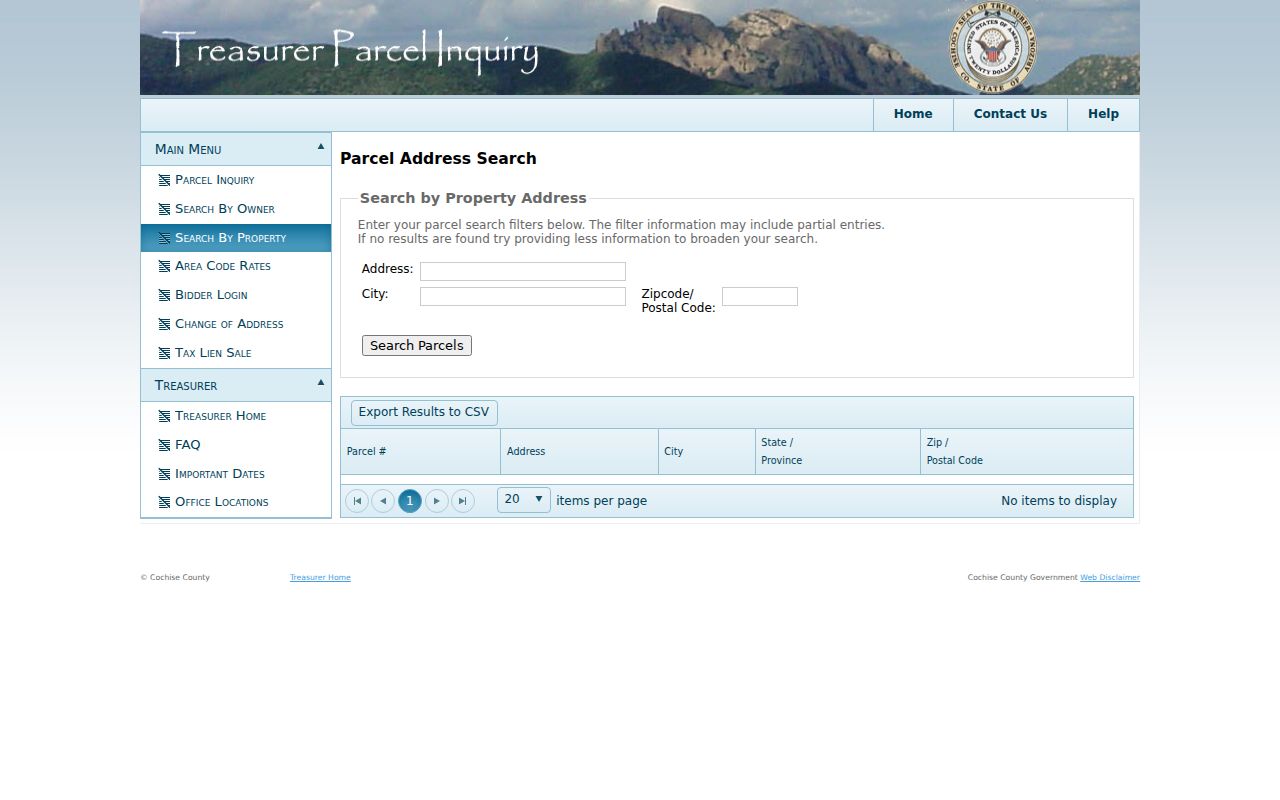Image resolution: width=1280 pixels, height=800 pixels.
Task: Open the Area Code Rates link
Action: tap(223, 266)
